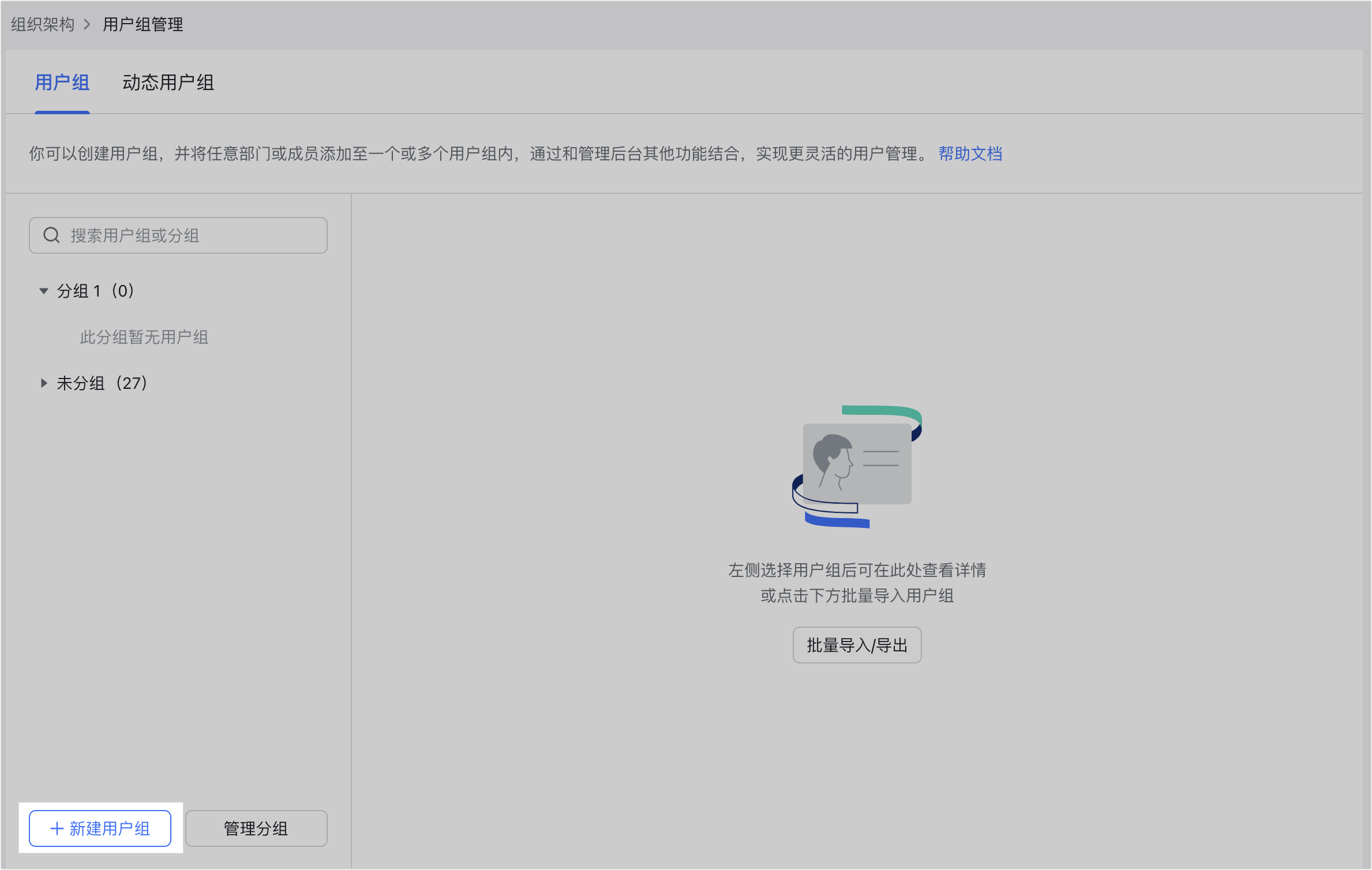Screen dimensions: 1372x870
Task: Switch to the 动态用户组 tab
Action: 168,82
